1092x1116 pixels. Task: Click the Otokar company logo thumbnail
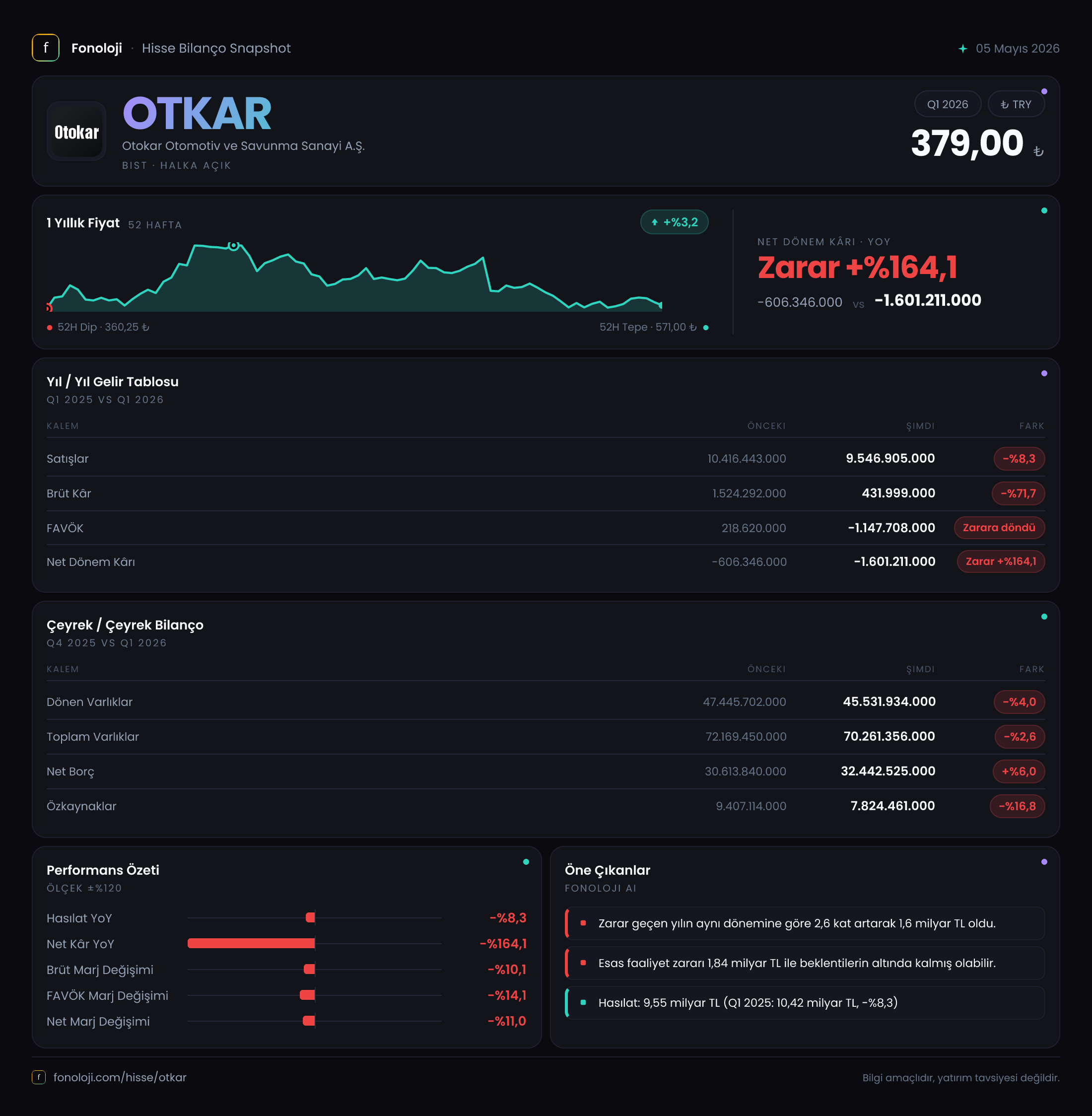tap(76, 132)
